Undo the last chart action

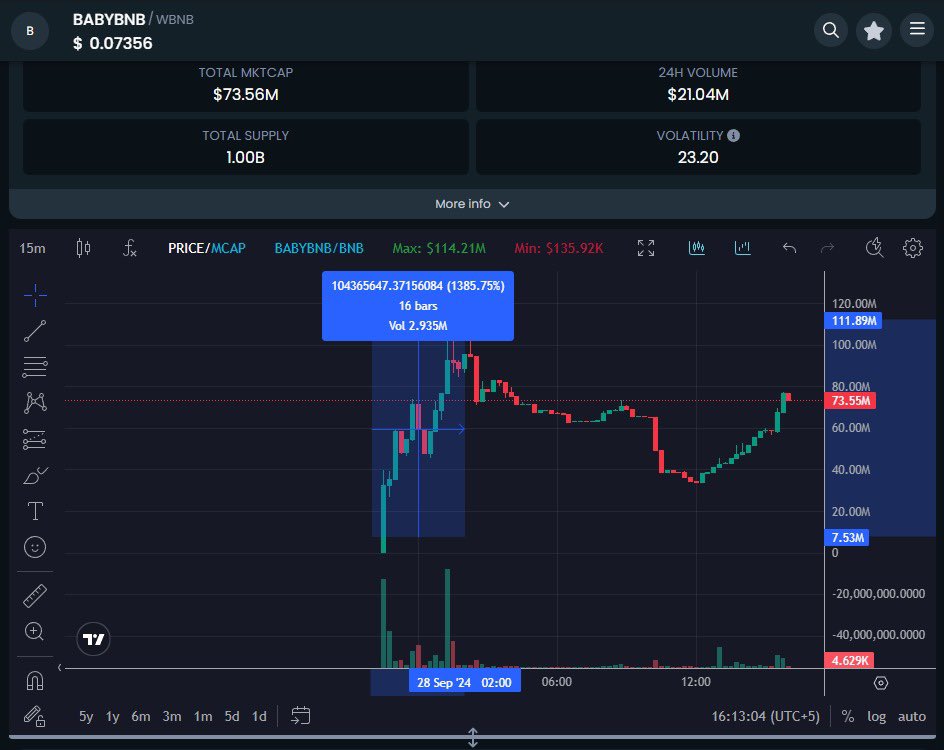(x=789, y=248)
